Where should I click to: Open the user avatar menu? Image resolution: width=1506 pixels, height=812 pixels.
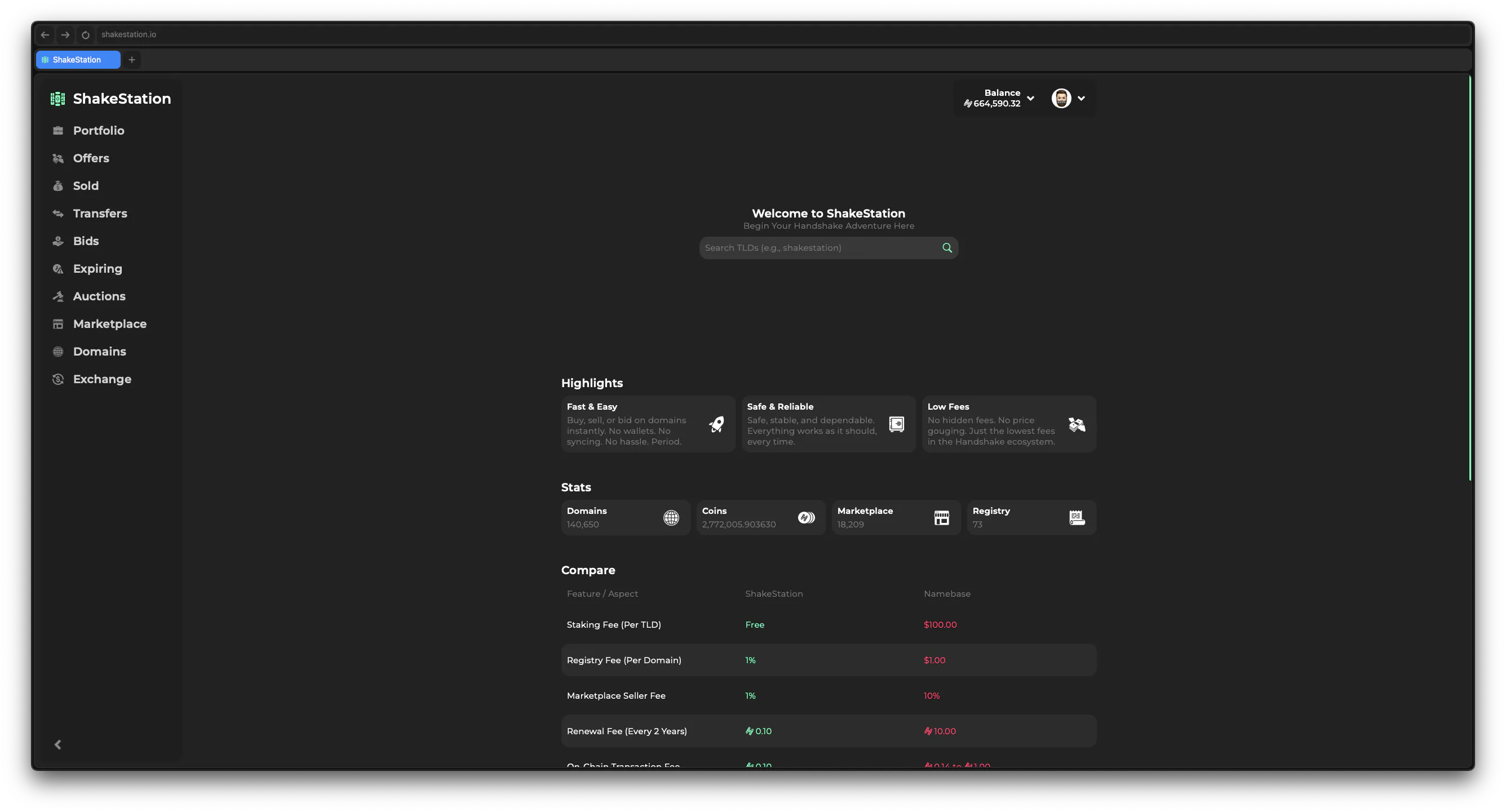1061,98
